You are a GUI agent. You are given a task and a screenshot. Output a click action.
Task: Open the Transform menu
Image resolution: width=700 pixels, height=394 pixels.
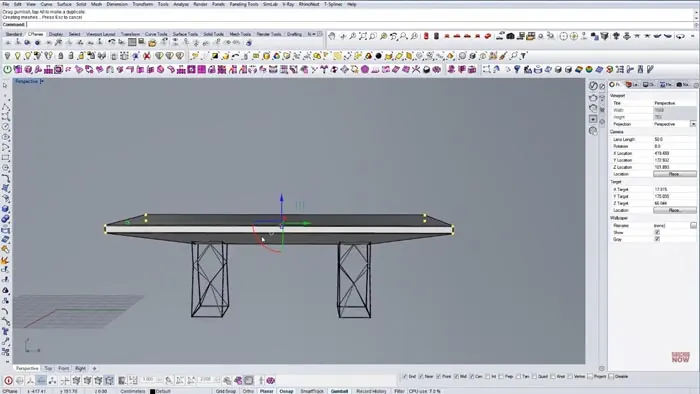tap(142, 4)
